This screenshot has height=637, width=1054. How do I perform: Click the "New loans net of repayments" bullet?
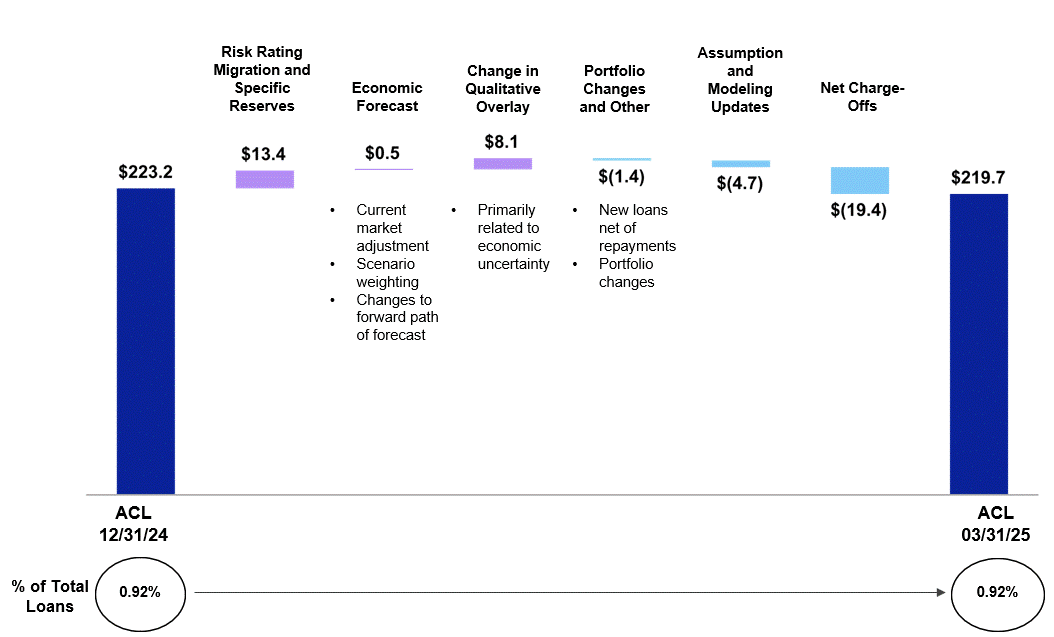(x=637, y=228)
